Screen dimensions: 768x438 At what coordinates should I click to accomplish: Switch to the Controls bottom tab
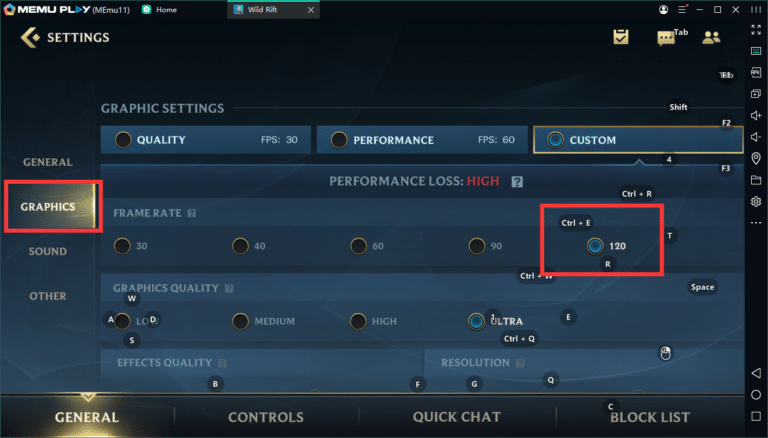pos(266,417)
